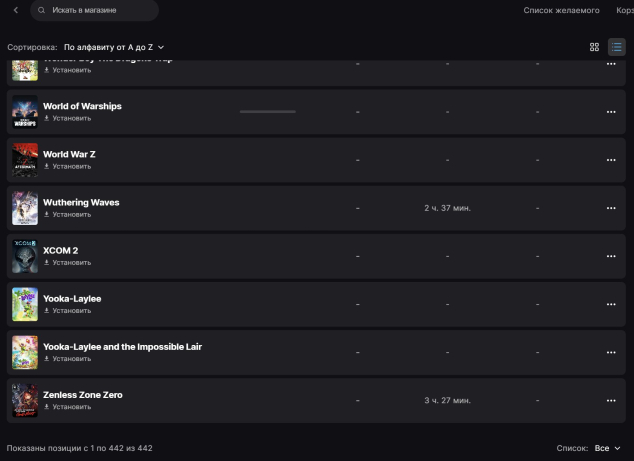Open more options for XCOM 2
The width and height of the screenshot is (634, 461).
[x=611, y=256]
